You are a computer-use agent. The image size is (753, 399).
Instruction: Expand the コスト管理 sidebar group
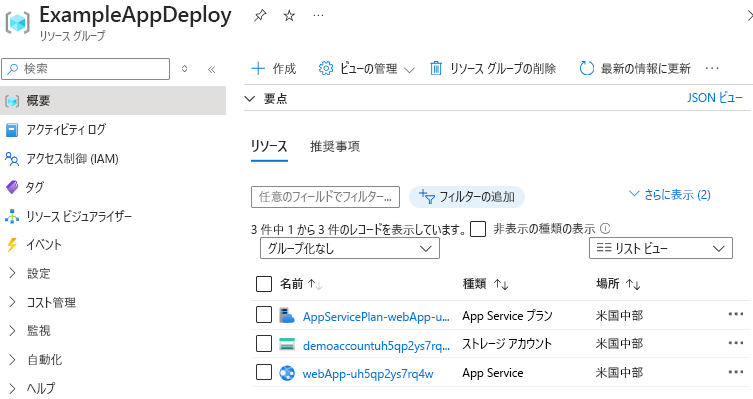coord(12,302)
